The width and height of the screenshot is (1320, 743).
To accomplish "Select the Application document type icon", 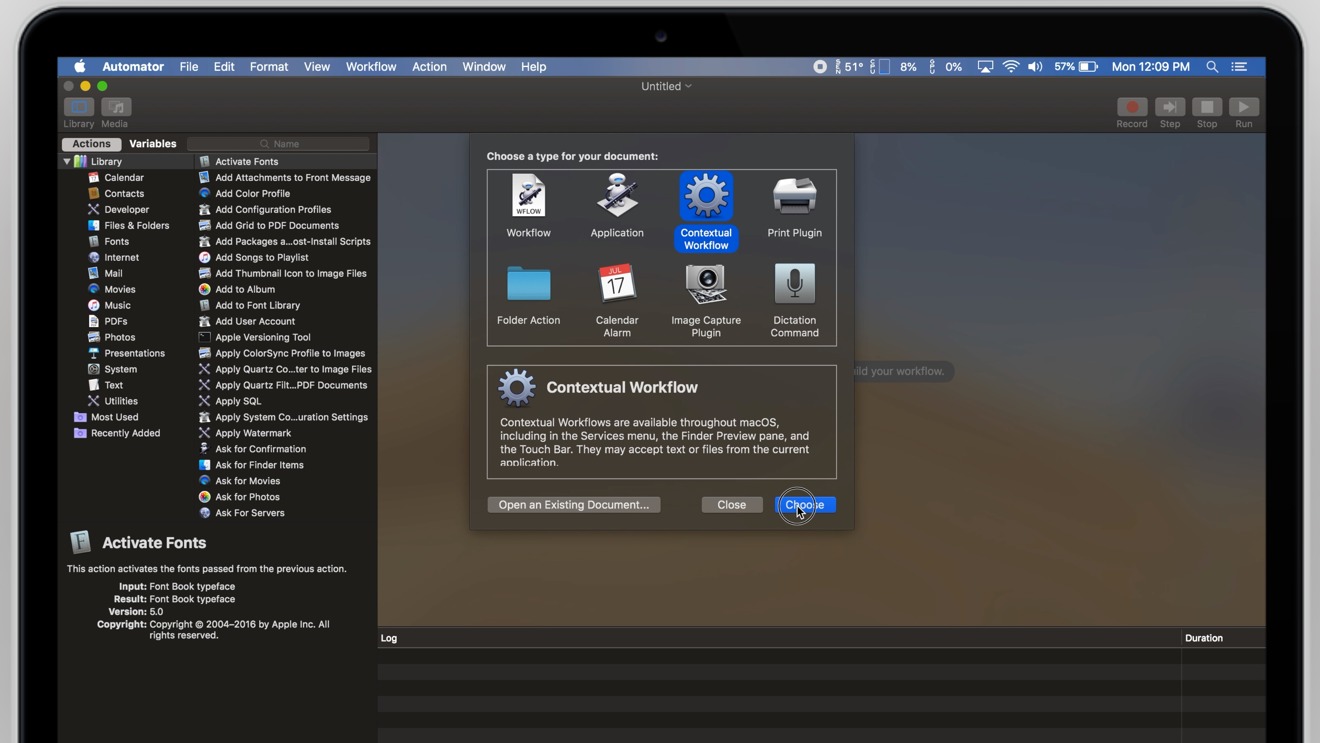I will tap(617, 196).
